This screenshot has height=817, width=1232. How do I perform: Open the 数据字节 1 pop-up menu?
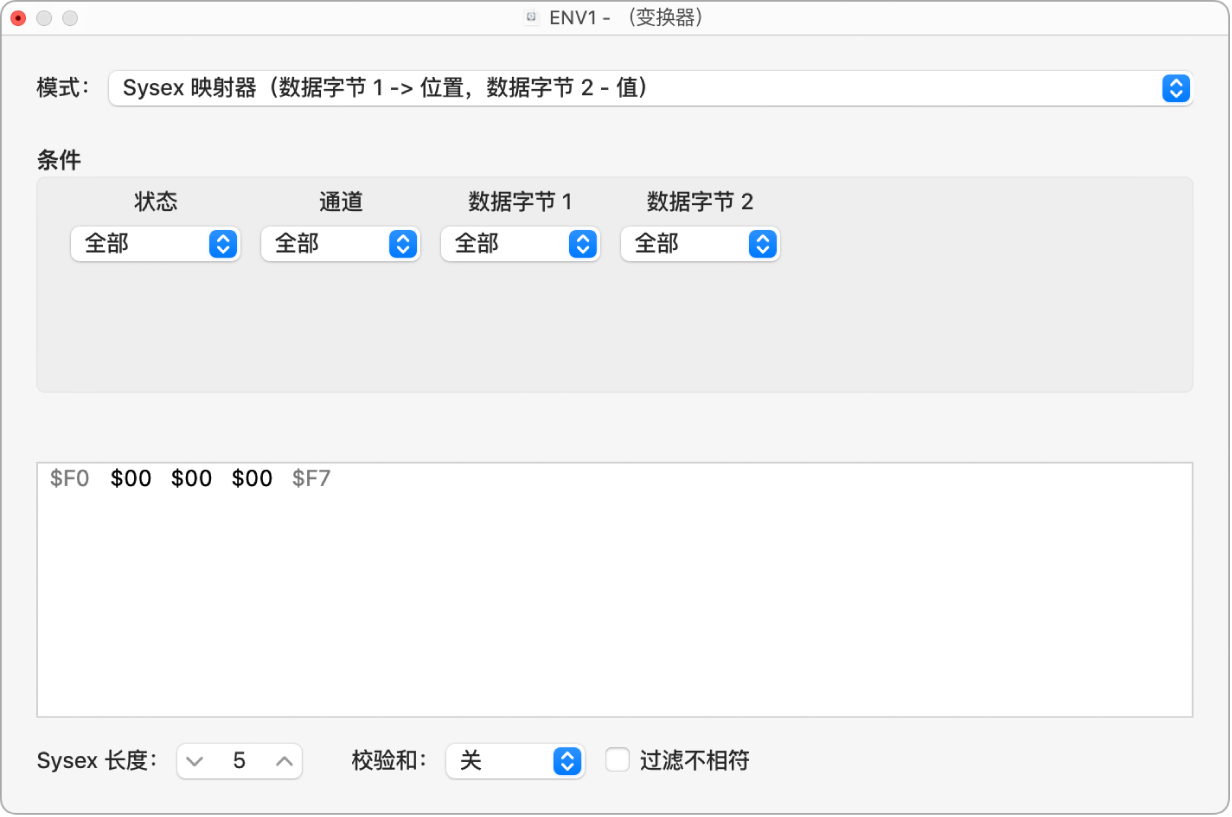[x=520, y=244]
